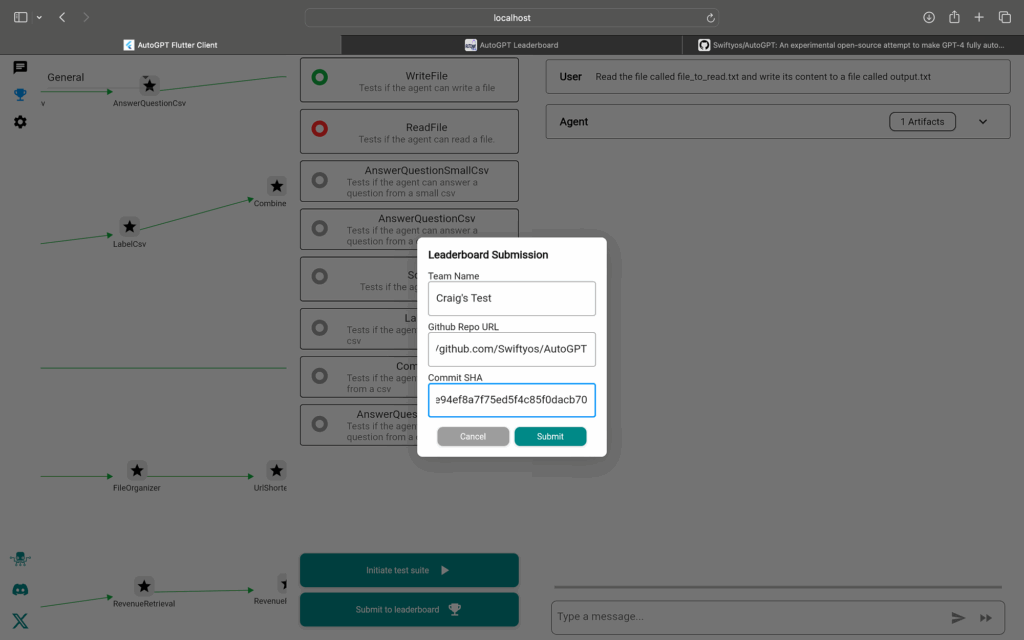Click the fast-forward continuous mode icon

pyautogui.click(x=986, y=618)
